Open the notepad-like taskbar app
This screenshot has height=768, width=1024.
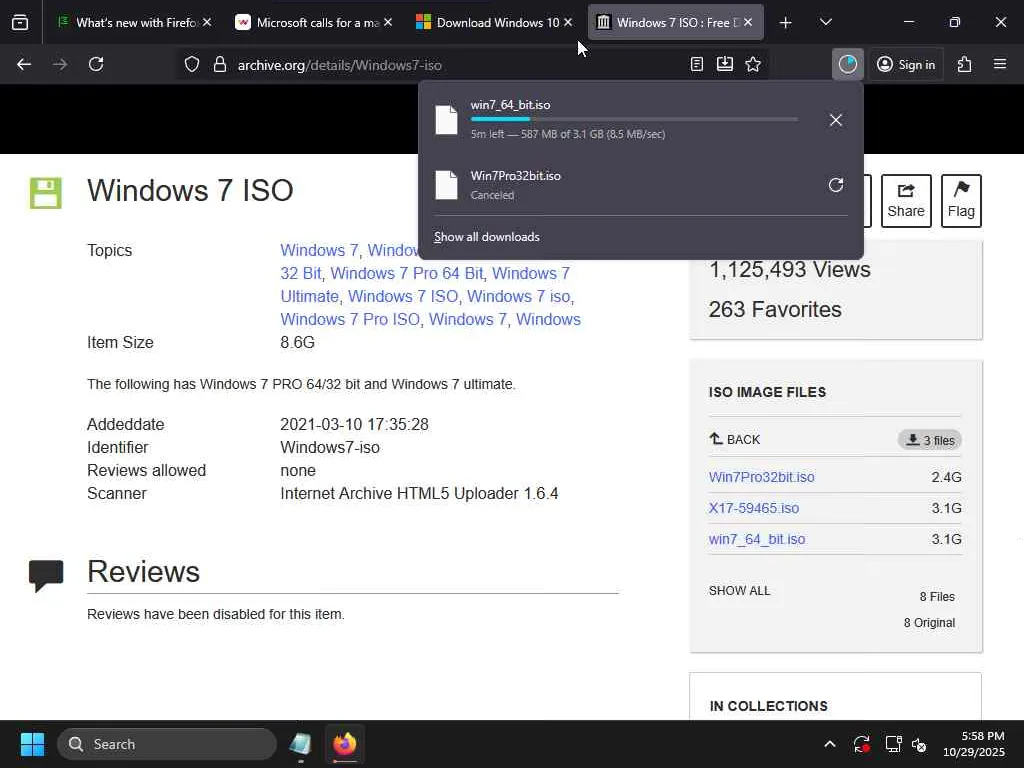(x=300, y=744)
